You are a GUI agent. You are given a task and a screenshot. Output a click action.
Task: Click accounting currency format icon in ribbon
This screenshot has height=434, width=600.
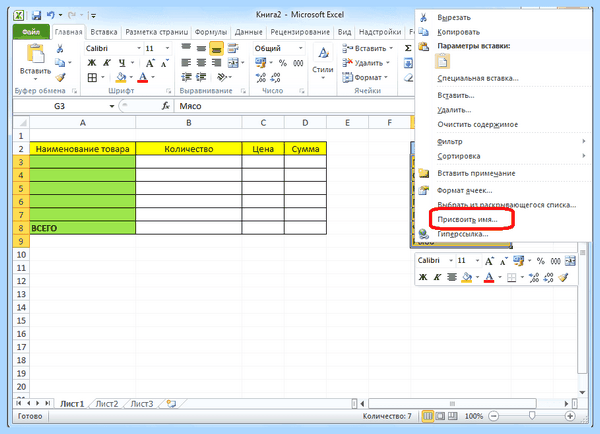(x=261, y=63)
